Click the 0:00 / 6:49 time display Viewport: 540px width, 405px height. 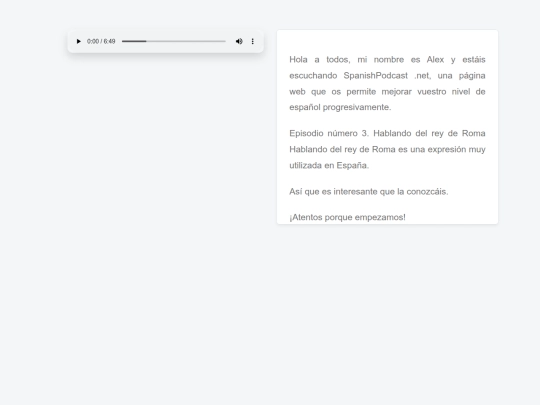click(101, 41)
